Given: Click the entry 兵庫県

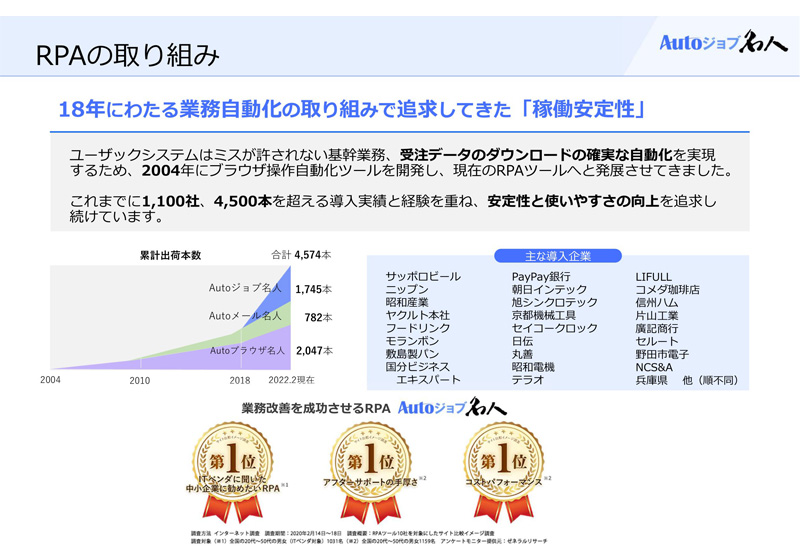Looking at the screenshot, I should coord(652,380).
